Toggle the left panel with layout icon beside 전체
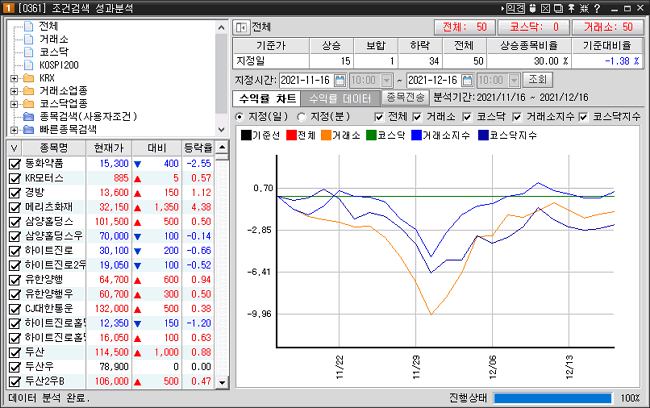This screenshot has width=650, height=408. [240, 27]
